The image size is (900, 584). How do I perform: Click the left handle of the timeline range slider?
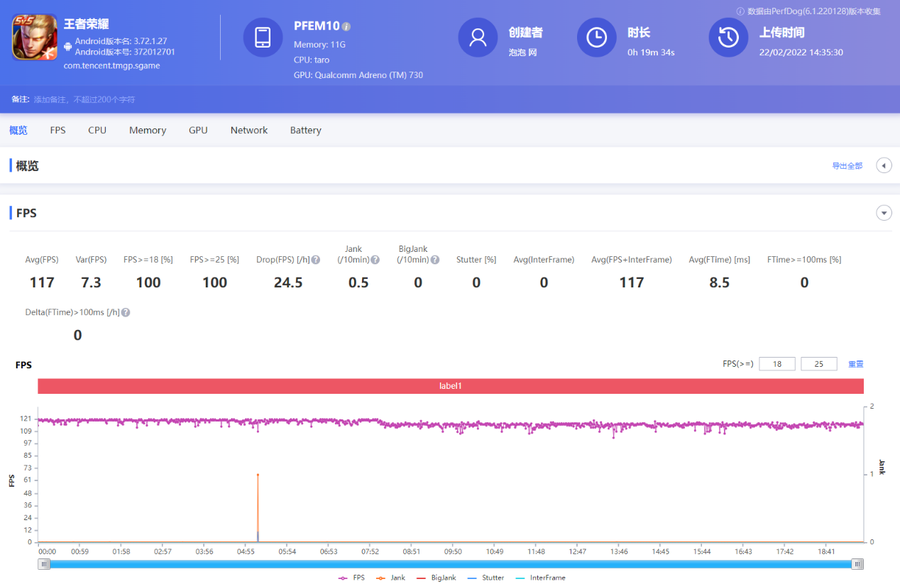pos(44,564)
